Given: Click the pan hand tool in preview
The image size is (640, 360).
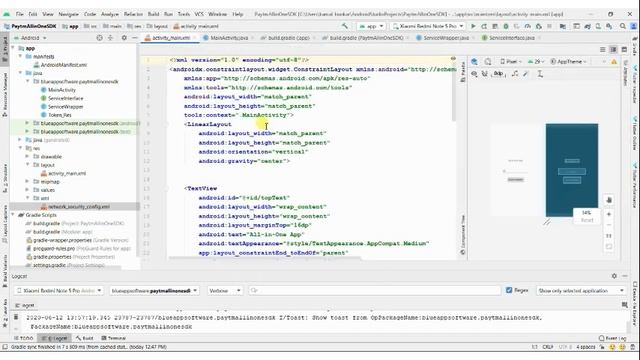Looking at the screenshot, I should [x=609, y=200].
